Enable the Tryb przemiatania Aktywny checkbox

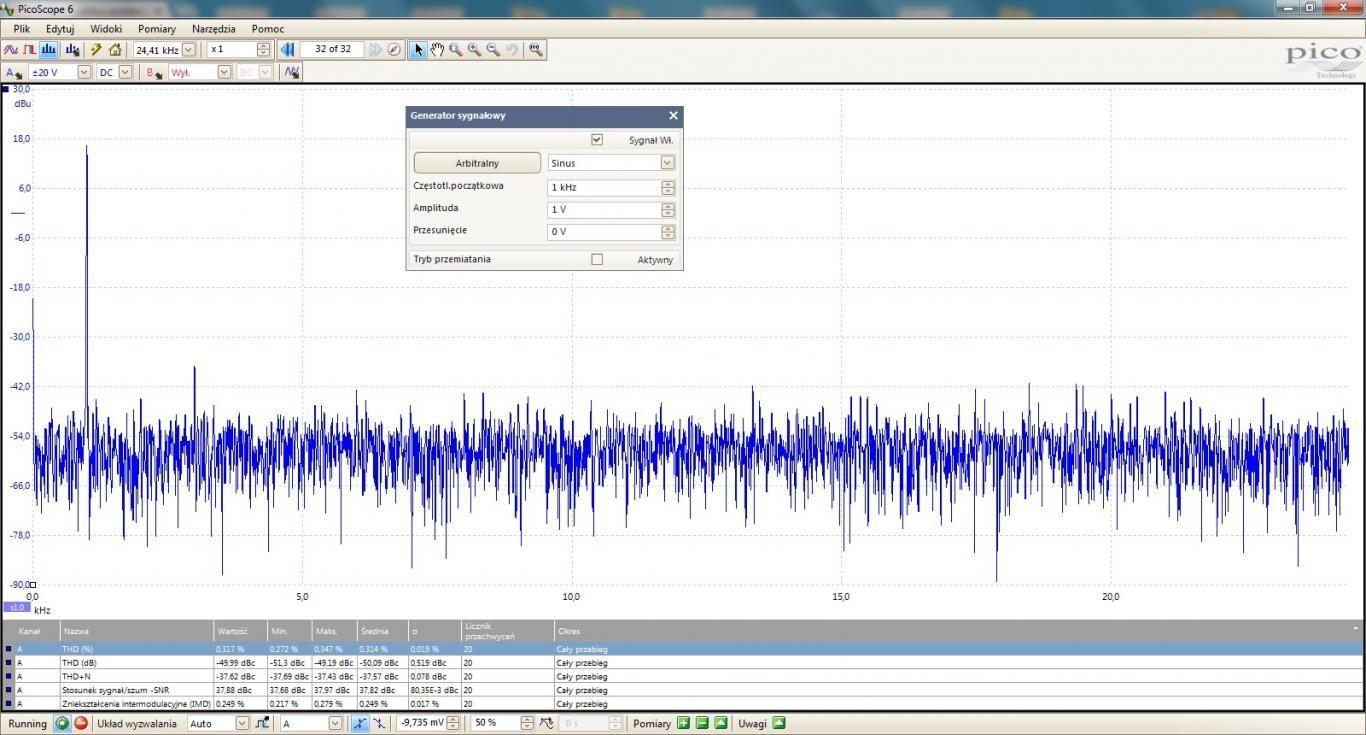(597, 259)
